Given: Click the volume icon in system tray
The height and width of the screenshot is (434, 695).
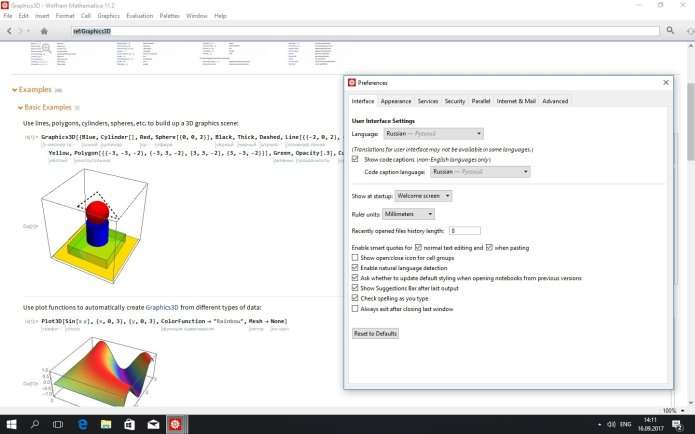Looking at the screenshot, I should [611, 424].
